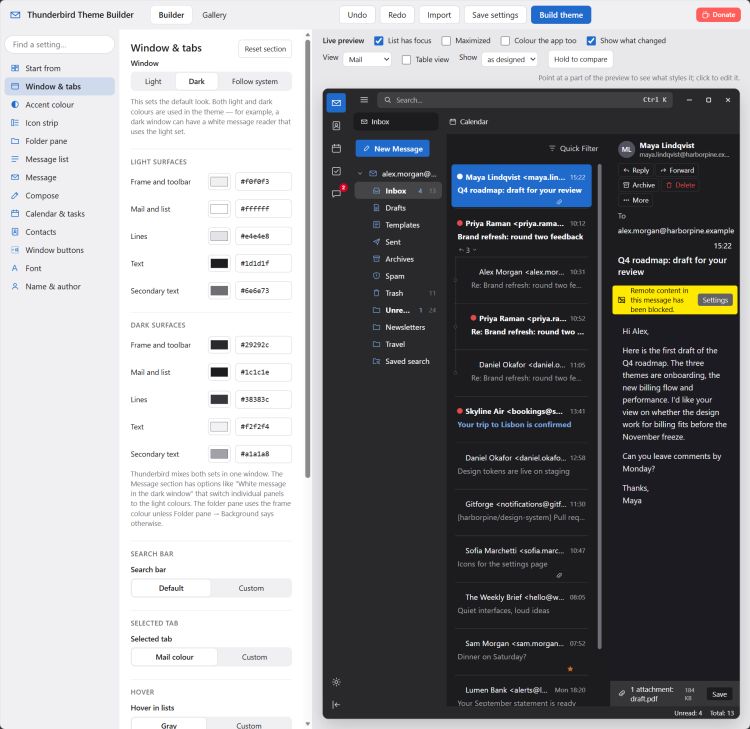Select Custom for the Selected tab
This screenshot has height=729, width=750.
click(x=254, y=657)
